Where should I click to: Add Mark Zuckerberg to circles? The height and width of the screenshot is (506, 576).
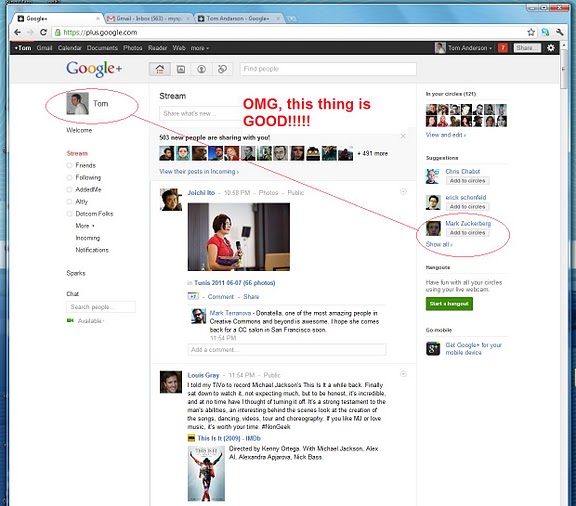coord(467,233)
